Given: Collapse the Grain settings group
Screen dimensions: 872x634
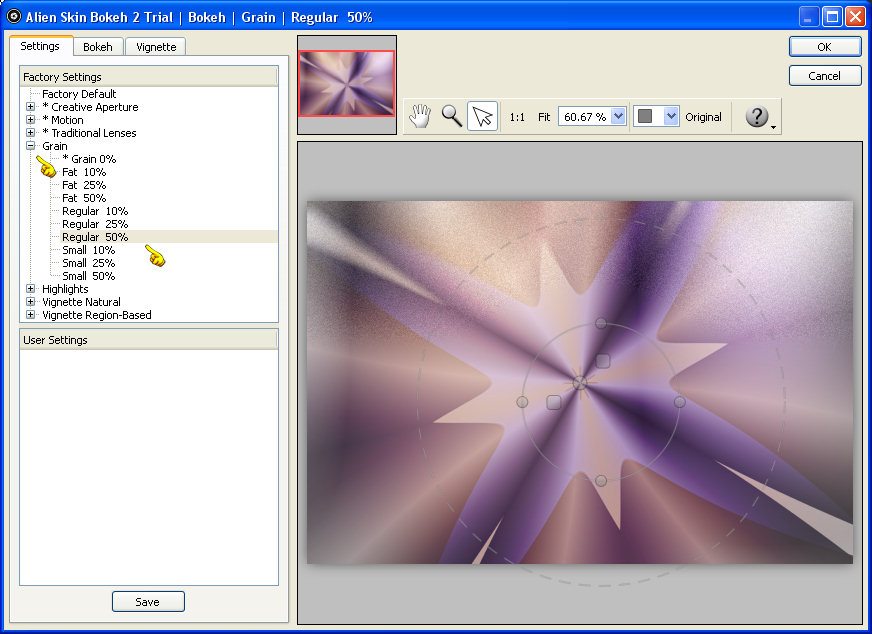Looking at the screenshot, I should (x=30, y=146).
